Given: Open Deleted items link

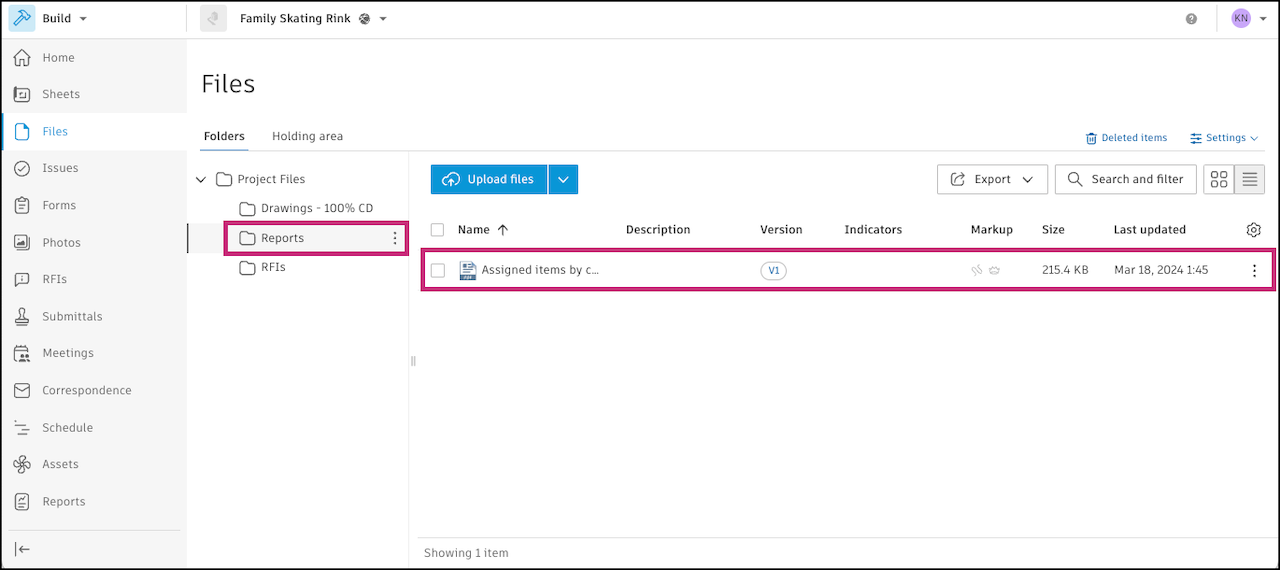Looking at the screenshot, I should point(1127,138).
